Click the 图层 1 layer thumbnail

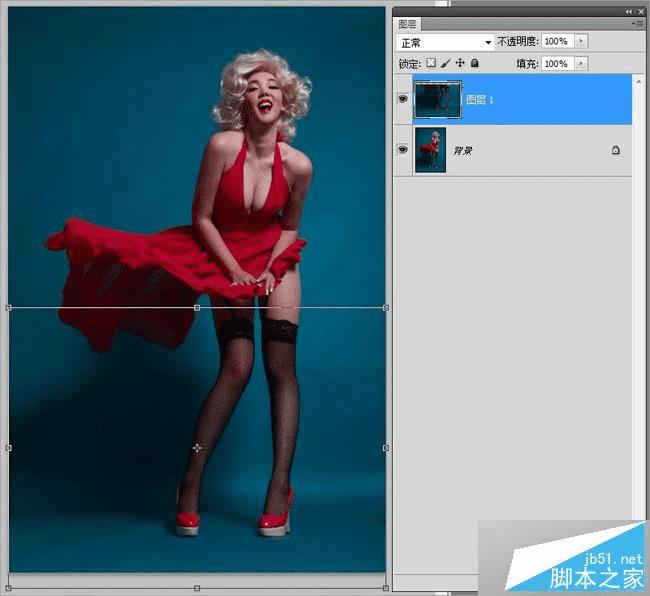438,100
